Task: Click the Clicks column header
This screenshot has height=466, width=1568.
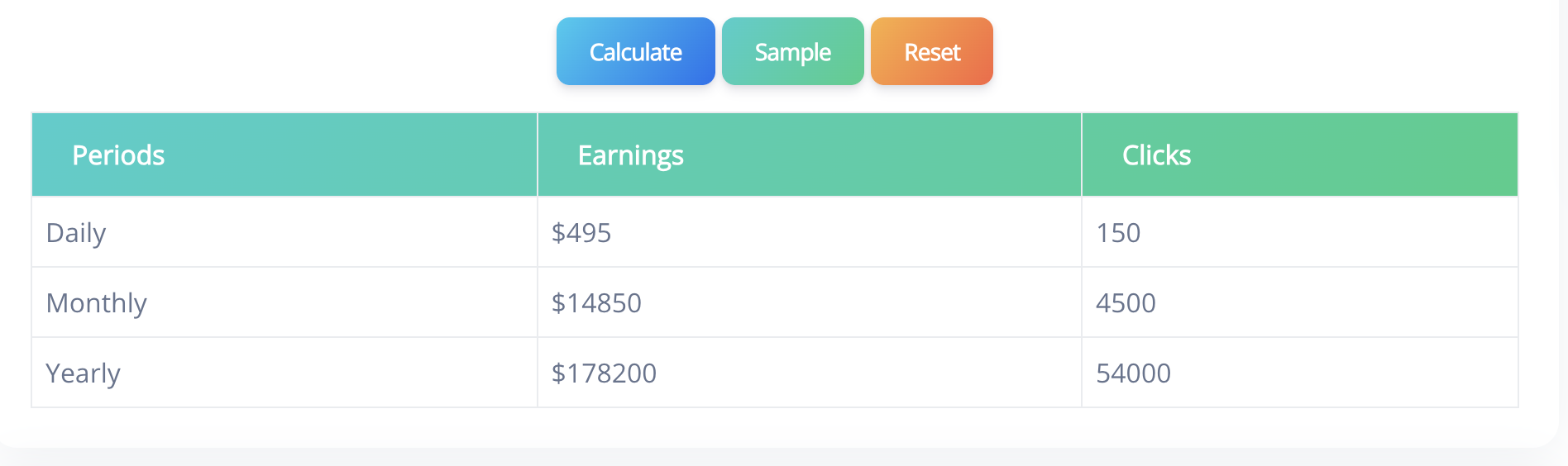Action: [x=1156, y=155]
